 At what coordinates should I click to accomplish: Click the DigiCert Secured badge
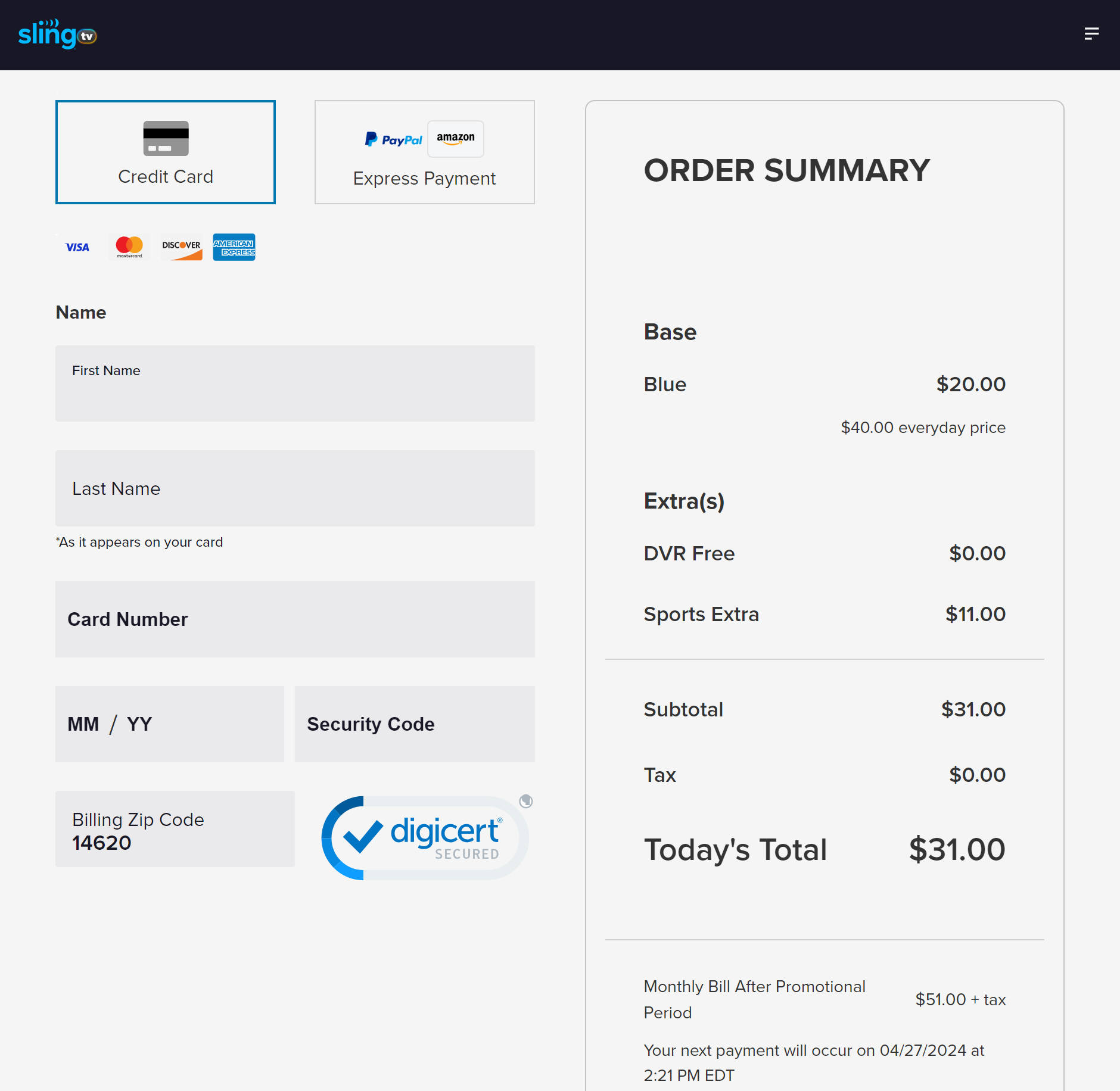425,838
